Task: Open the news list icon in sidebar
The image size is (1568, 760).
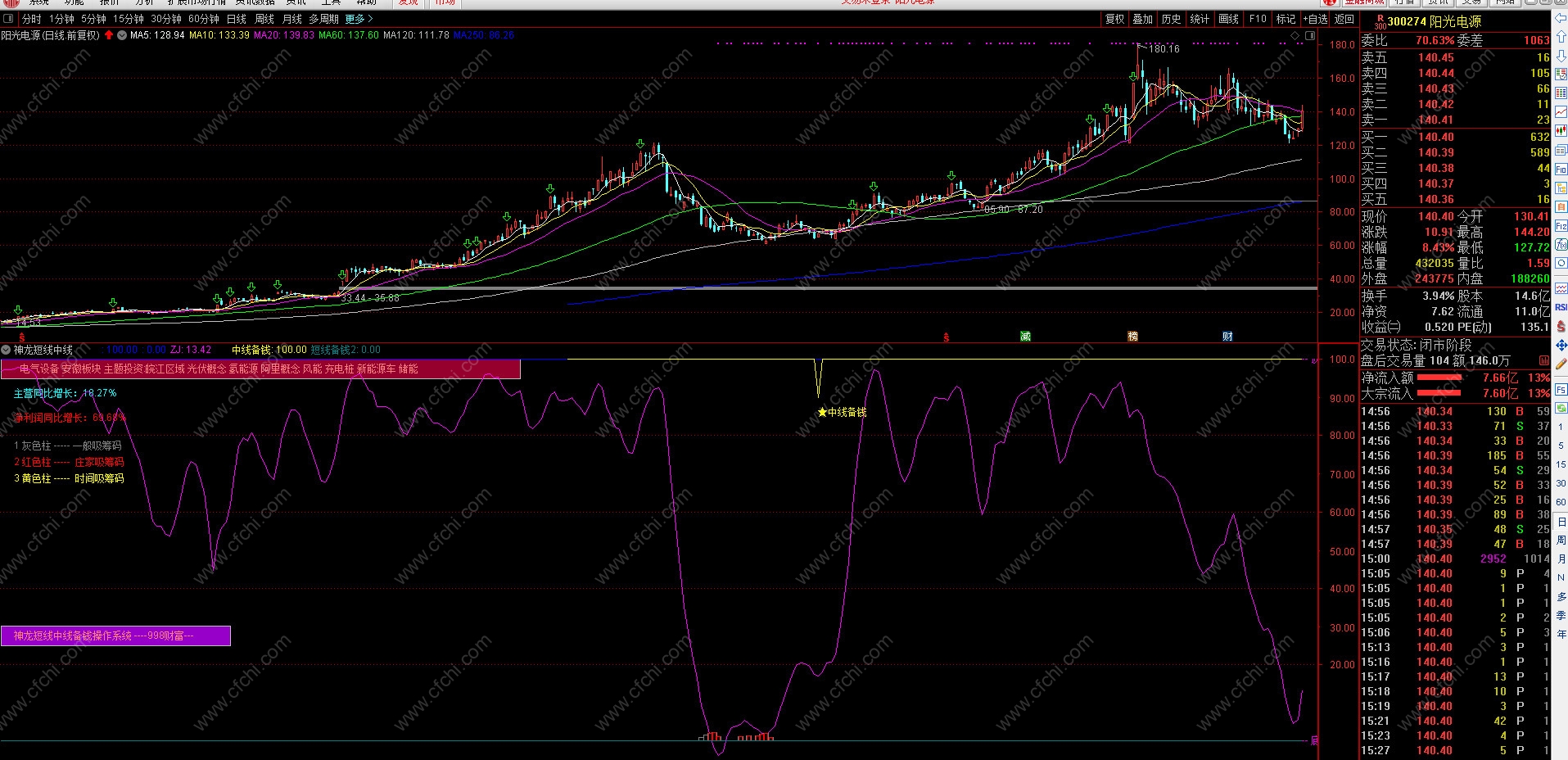Action: click(x=1561, y=150)
